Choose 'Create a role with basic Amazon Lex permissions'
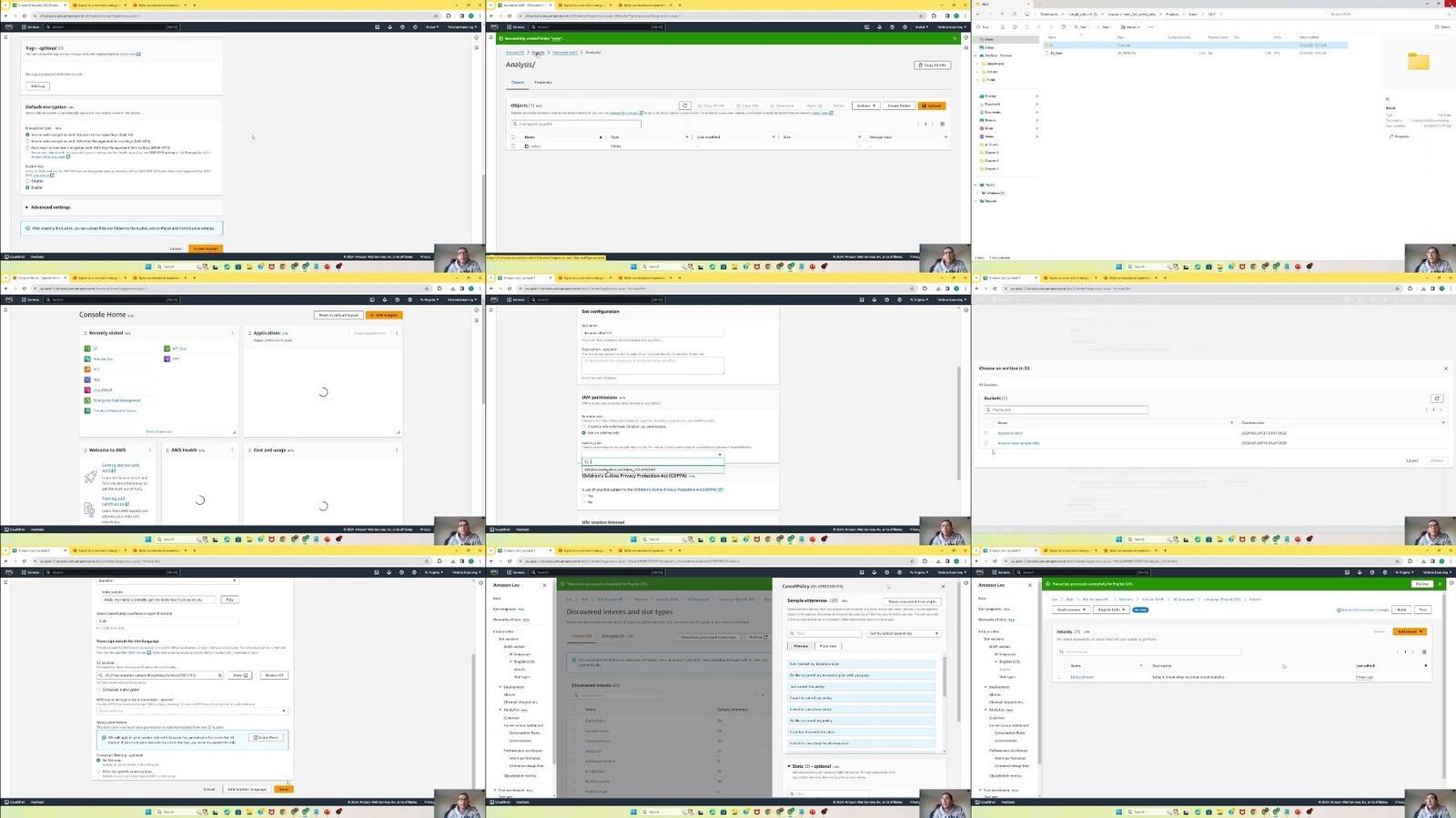Image resolution: width=1456 pixels, height=818 pixels. tap(583, 426)
